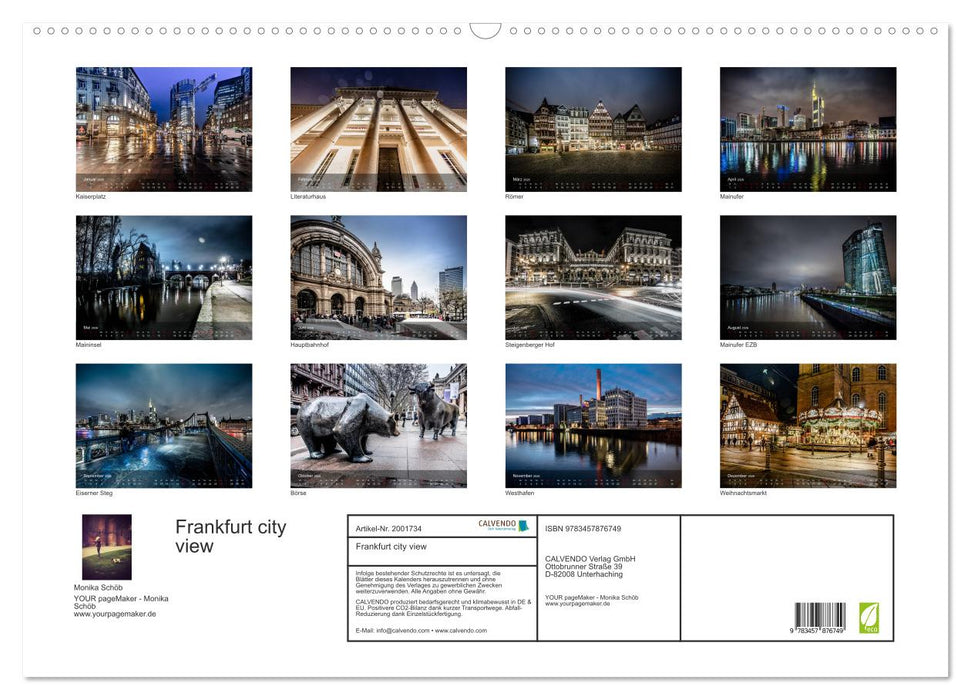Screen dimensions: 971x700
Task: Click the Monika Schöb author portrait
Action: tap(107, 545)
